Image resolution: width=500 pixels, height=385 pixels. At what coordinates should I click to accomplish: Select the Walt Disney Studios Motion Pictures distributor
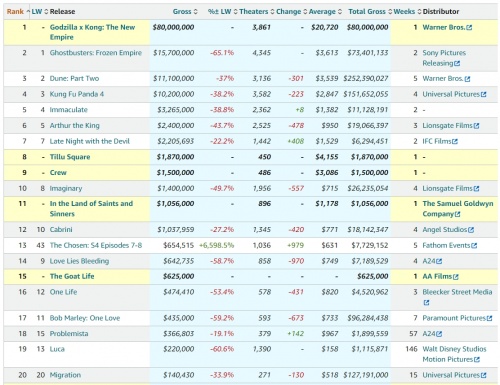coord(454,354)
